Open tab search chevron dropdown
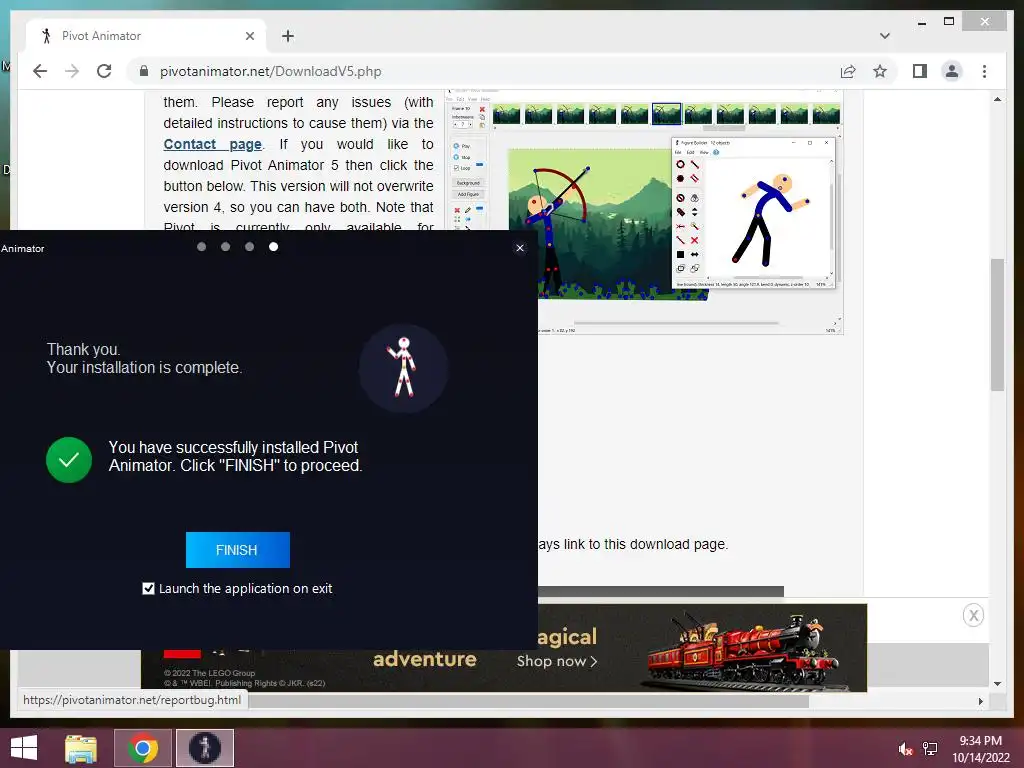Screen dimensions: 1024x768 [x=884, y=36]
